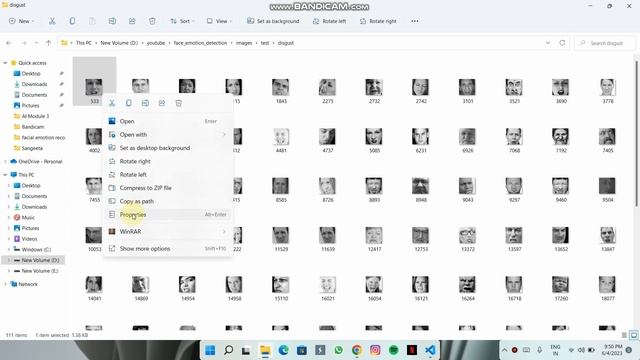640x360 pixels.
Task: Refresh the disgust folder view
Action: pyautogui.click(x=562, y=43)
